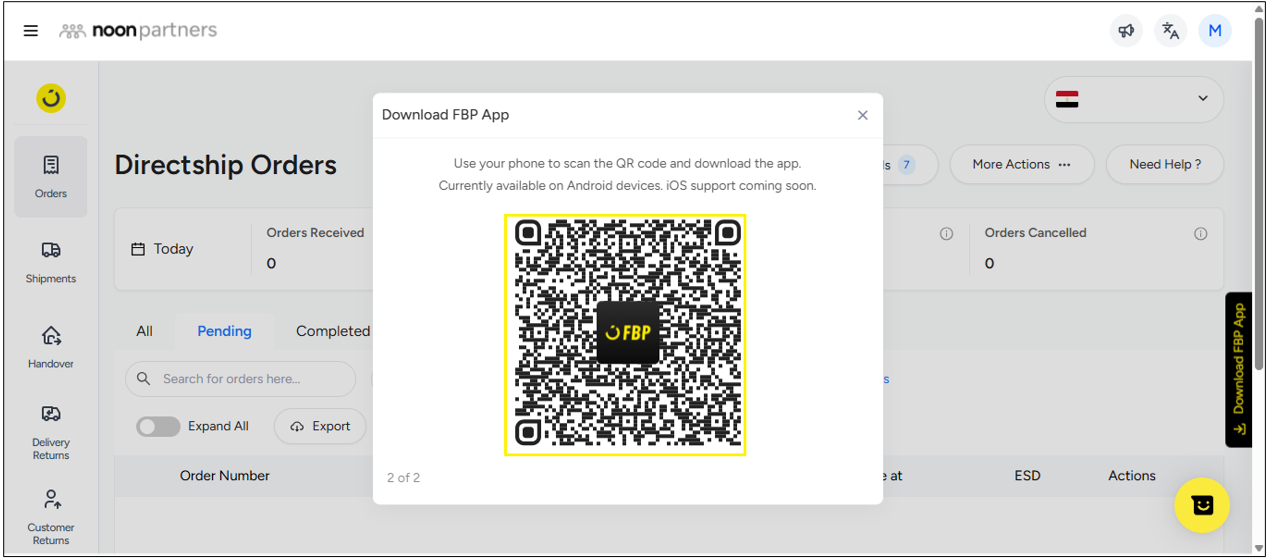Screen dimensions: 1270x560
Task: Click the yellow noon circle icon in sidebar
Action: (x=51, y=98)
